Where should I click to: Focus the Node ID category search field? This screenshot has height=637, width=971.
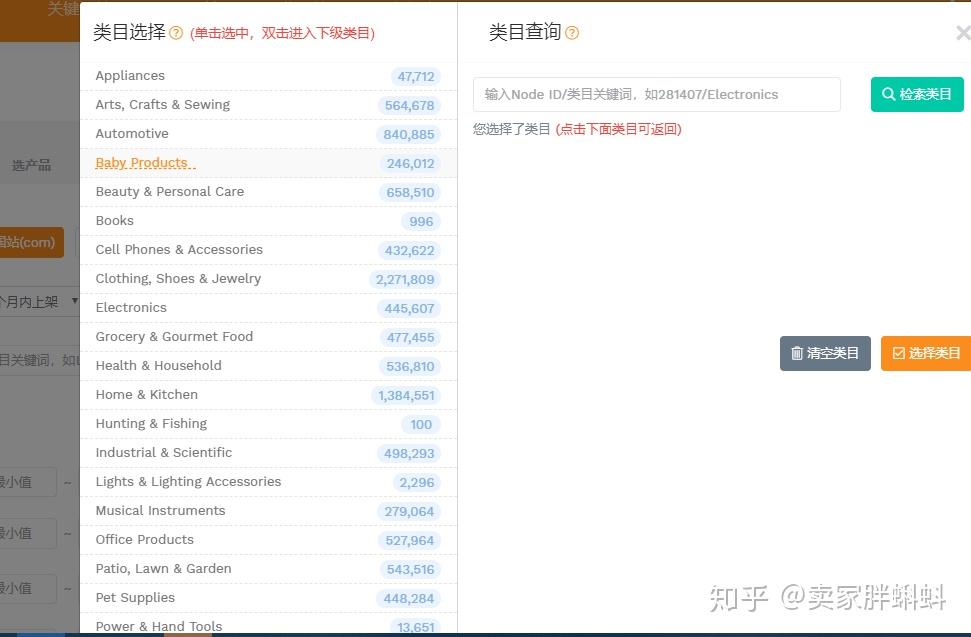(656, 94)
